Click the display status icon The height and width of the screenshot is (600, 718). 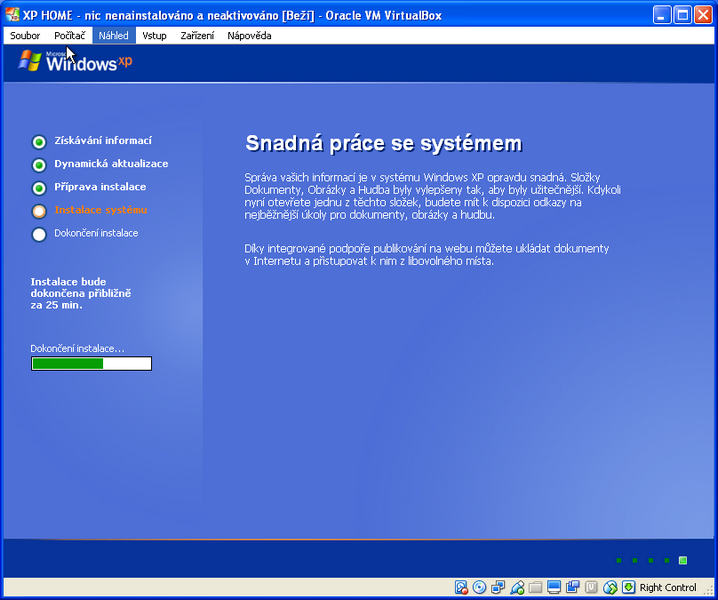[554, 587]
